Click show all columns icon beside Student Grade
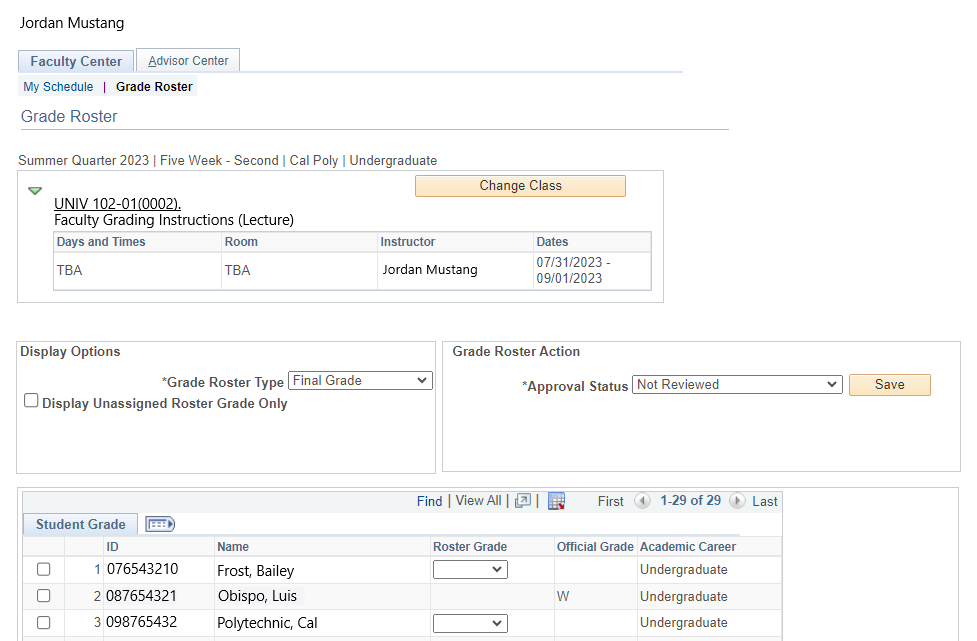This screenshot has width=977, height=641. tap(160, 524)
